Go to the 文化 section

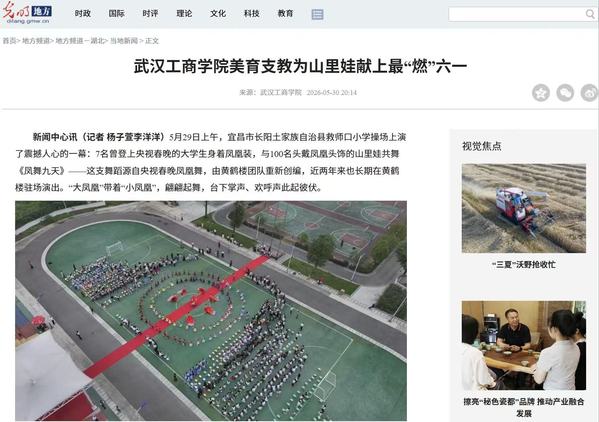click(x=218, y=13)
